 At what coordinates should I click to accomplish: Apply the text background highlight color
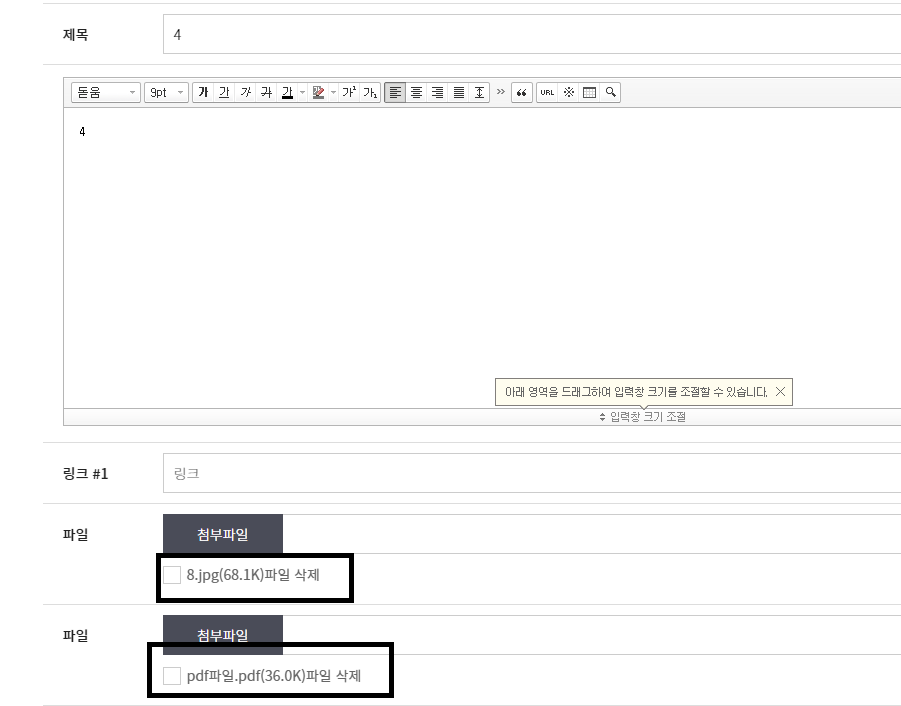click(x=318, y=92)
